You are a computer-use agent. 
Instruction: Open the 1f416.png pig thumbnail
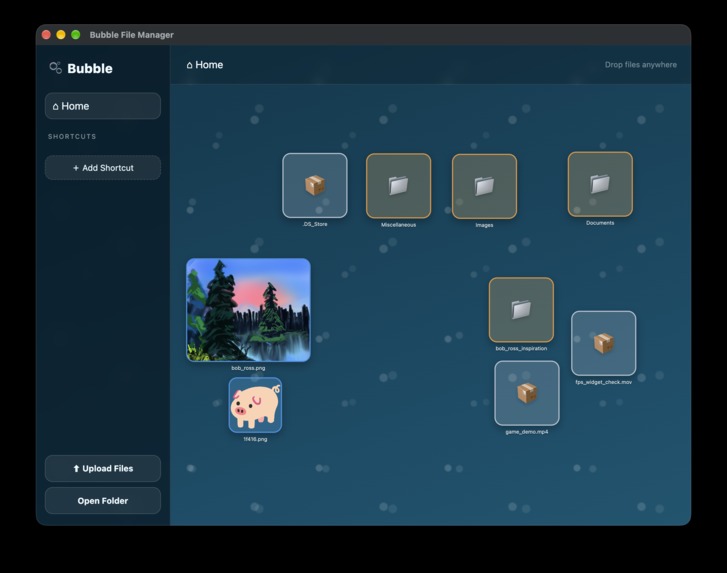click(255, 405)
